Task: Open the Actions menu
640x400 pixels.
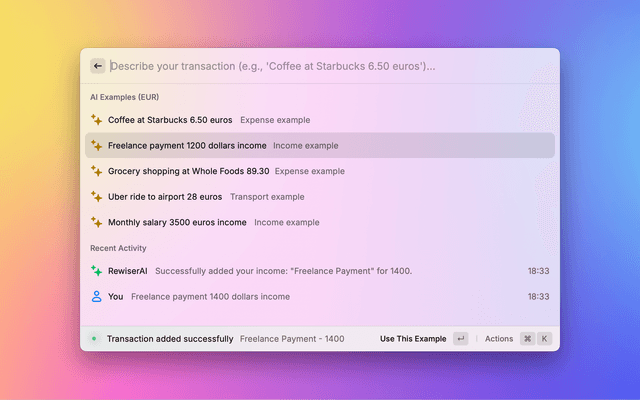Action: coord(499,339)
